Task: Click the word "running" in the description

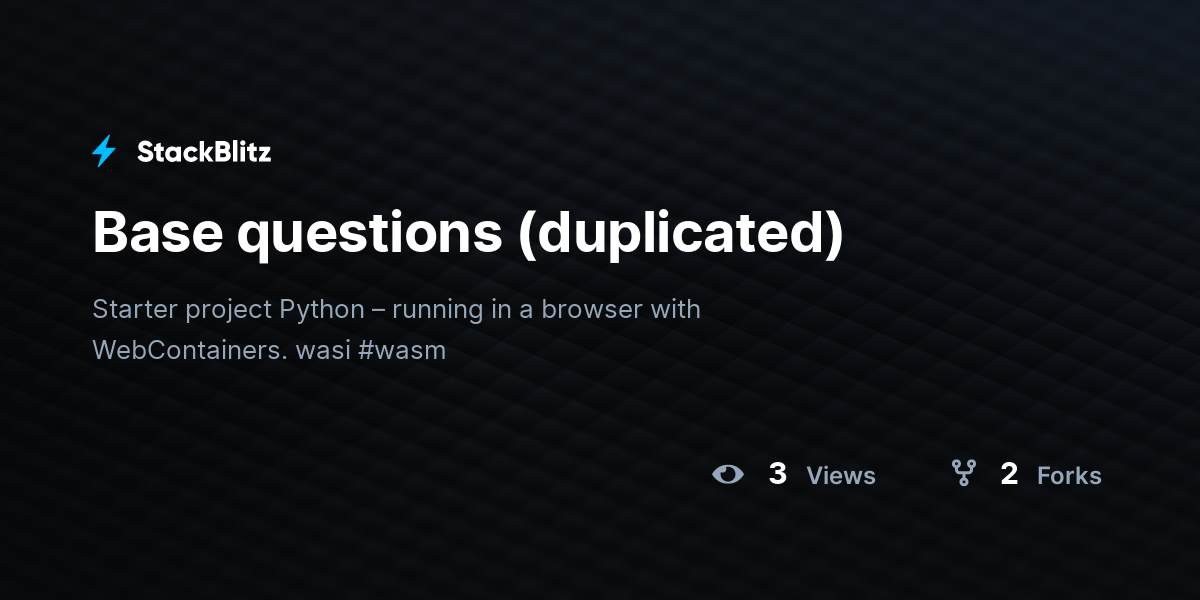Action: [437, 309]
